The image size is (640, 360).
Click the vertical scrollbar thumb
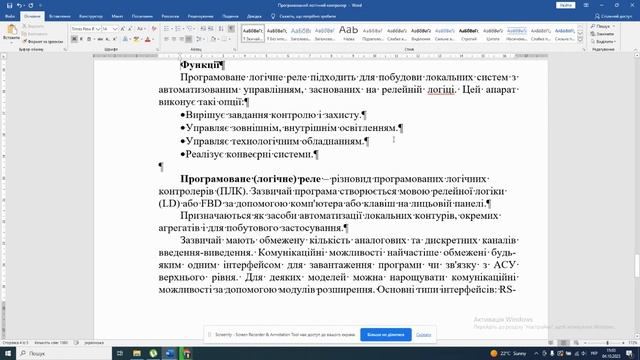pos(637,265)
